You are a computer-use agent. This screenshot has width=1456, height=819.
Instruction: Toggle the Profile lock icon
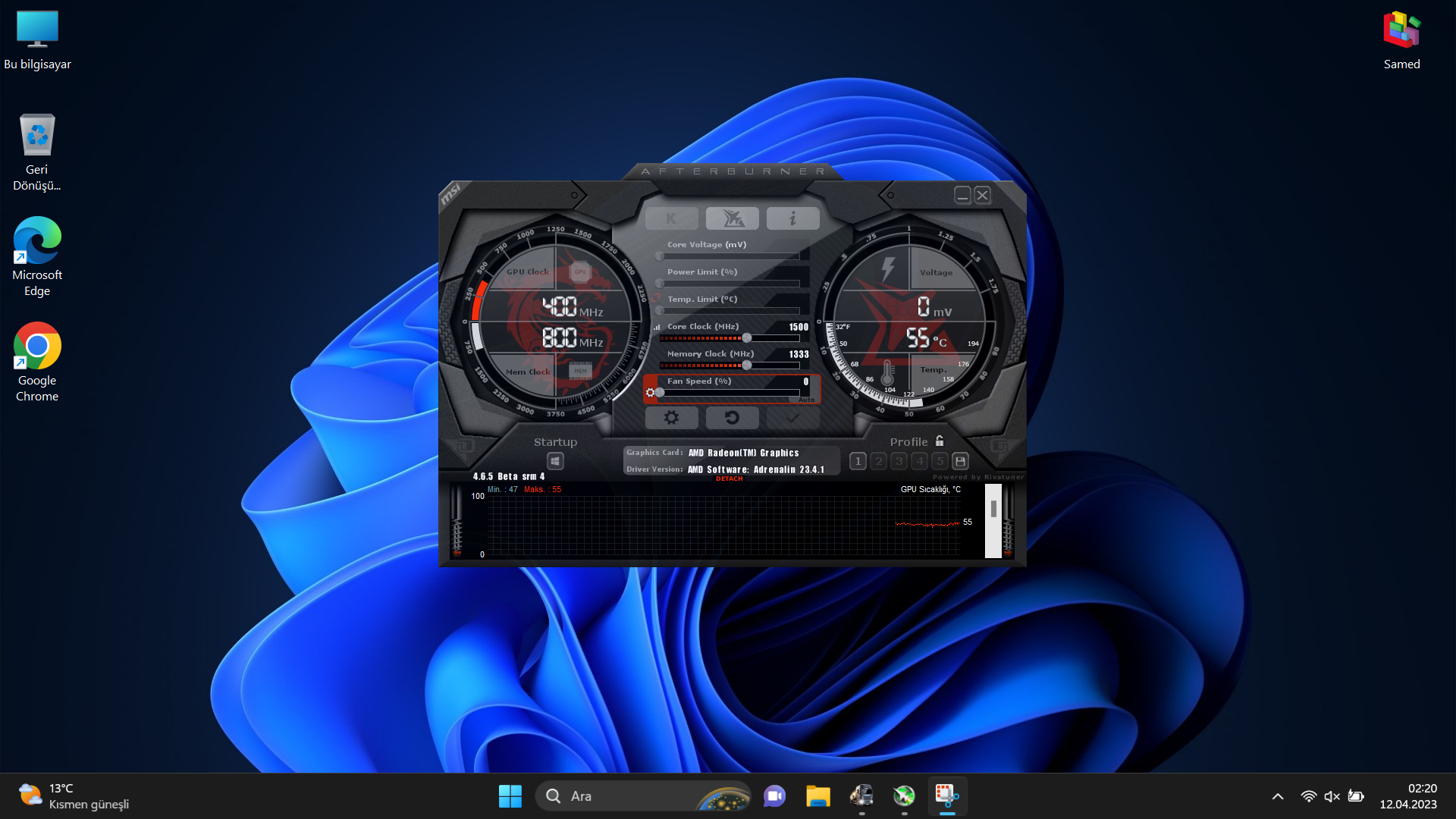940,441
